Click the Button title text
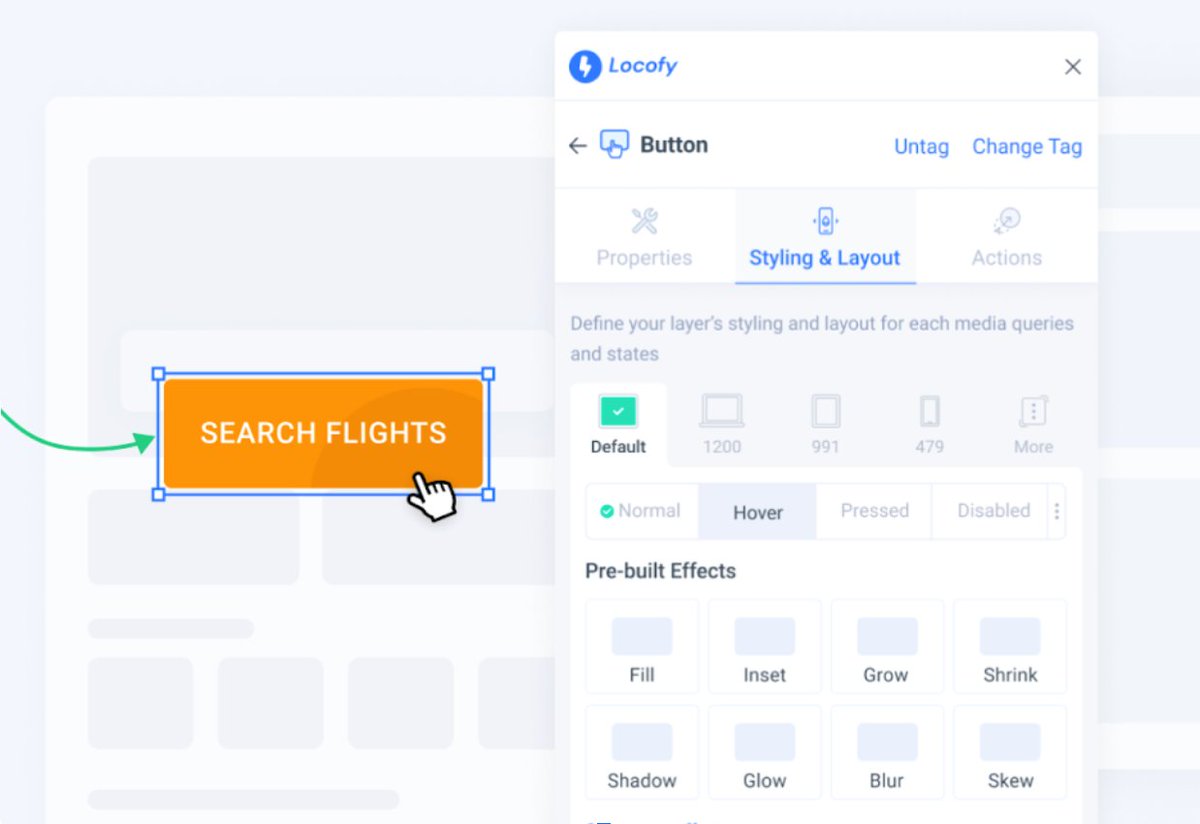Viewport: 1200px width, 824px height. (674, 145)
